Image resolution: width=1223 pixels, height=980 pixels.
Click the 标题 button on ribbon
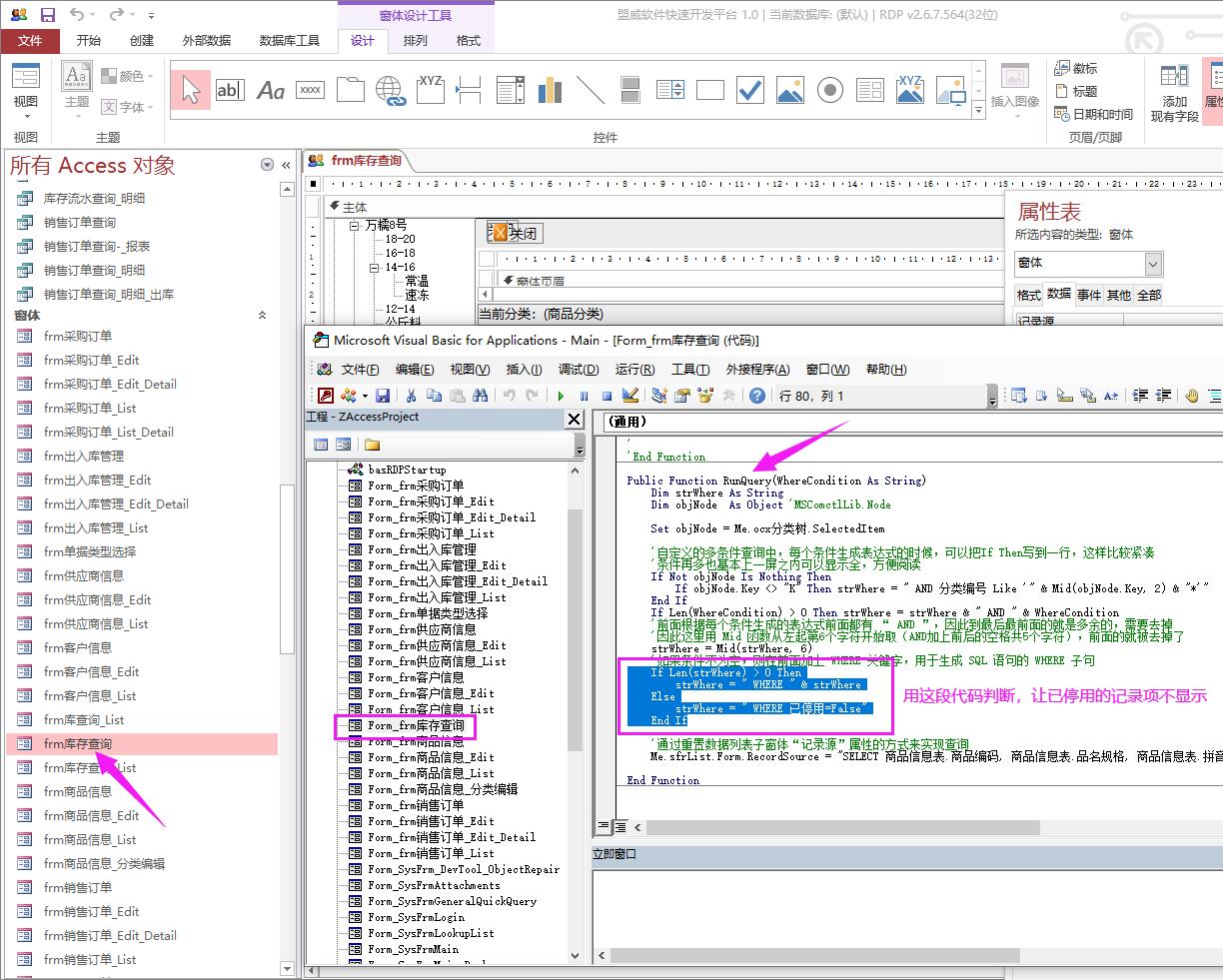pyautogui.click(x=1076, y=91)
